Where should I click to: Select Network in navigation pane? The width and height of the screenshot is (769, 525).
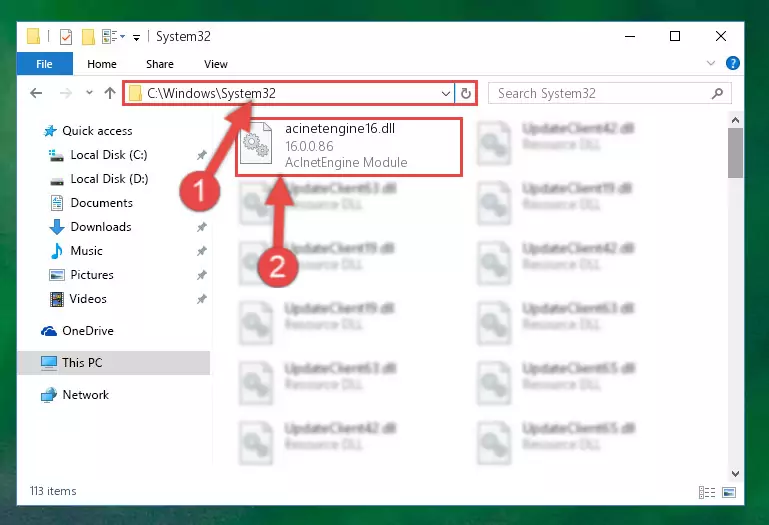click(x=85, y=395)
